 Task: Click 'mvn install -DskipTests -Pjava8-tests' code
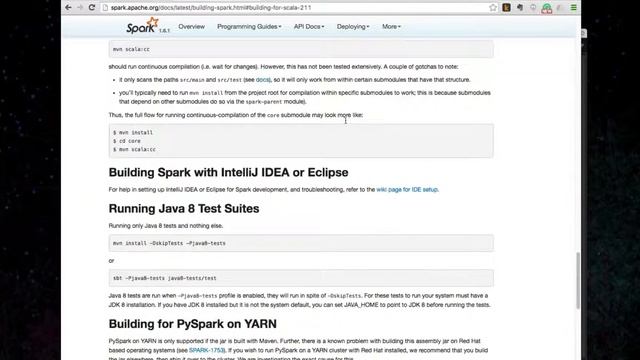(x=169, y=243)
